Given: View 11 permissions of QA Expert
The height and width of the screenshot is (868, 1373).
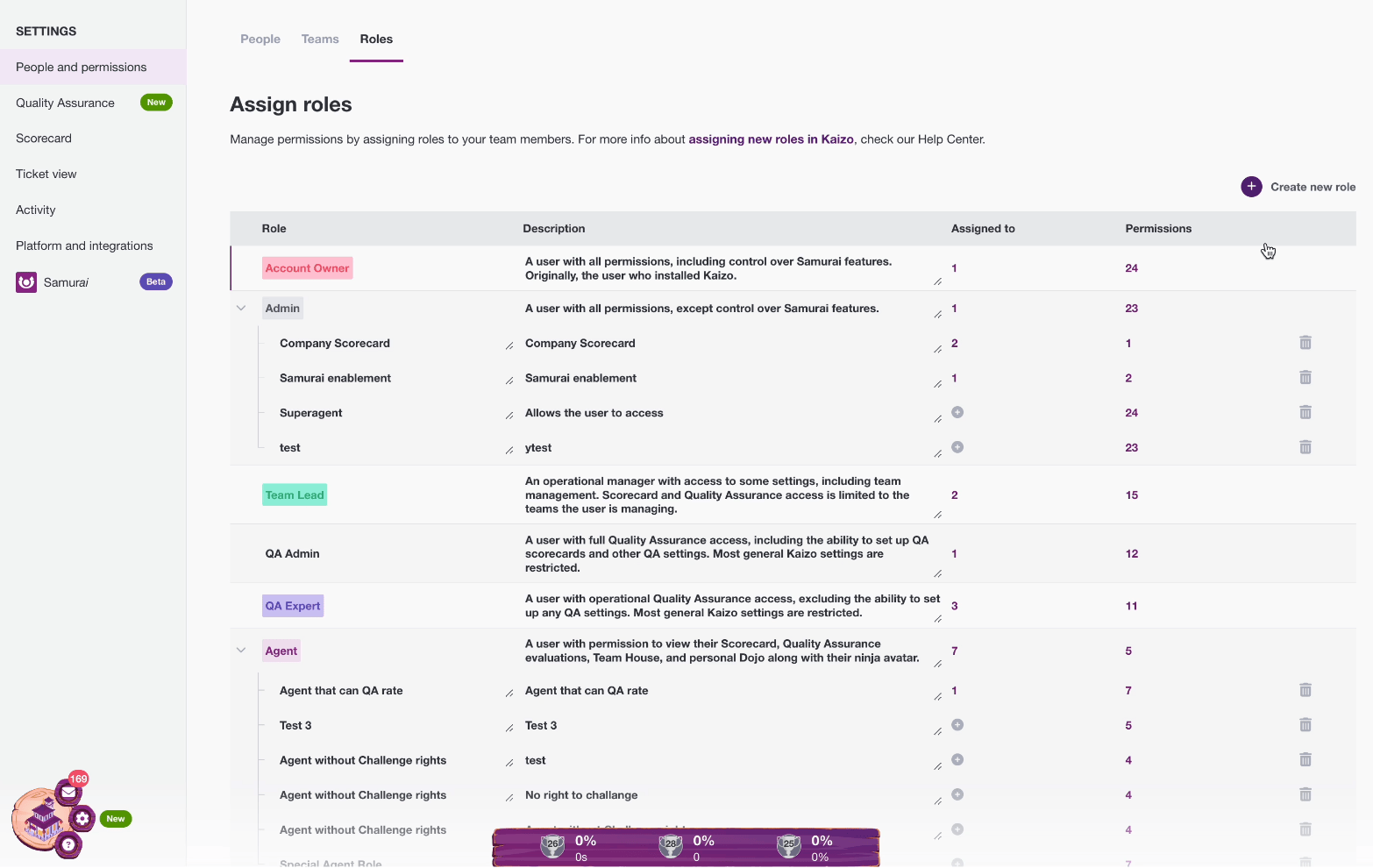Looking at the screenshot, I should 1131,606.
